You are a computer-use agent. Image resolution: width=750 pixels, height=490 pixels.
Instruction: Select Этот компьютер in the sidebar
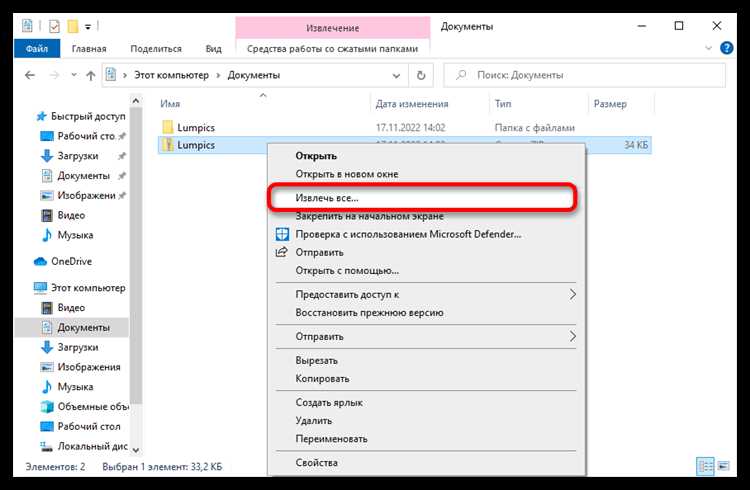(88, 288)
